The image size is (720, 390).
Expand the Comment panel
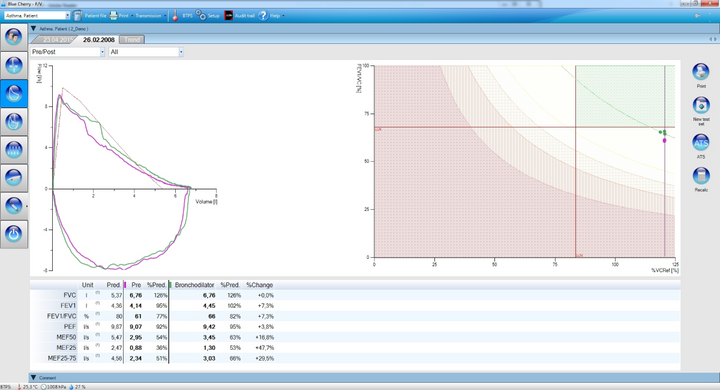tap(34, 378)
